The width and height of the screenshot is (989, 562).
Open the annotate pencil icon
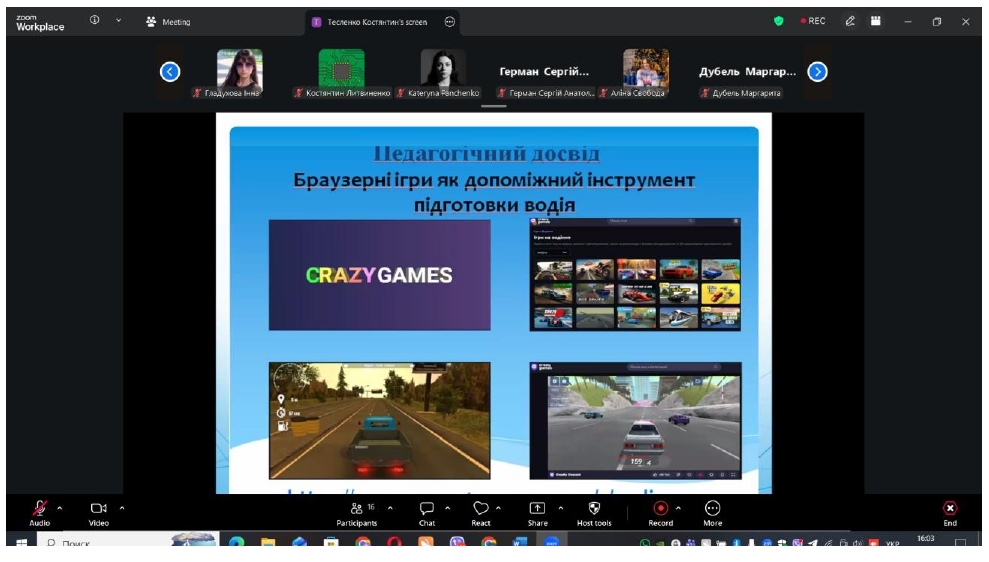coord(850,21)
